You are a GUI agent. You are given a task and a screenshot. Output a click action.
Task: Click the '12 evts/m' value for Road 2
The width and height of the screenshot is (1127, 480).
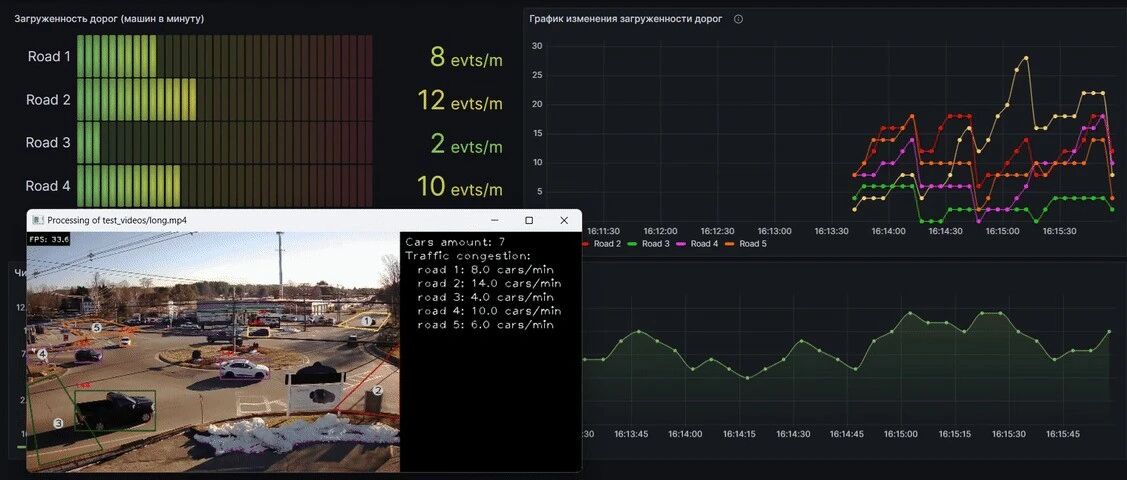pyautogui.click(x=460, y=101)
